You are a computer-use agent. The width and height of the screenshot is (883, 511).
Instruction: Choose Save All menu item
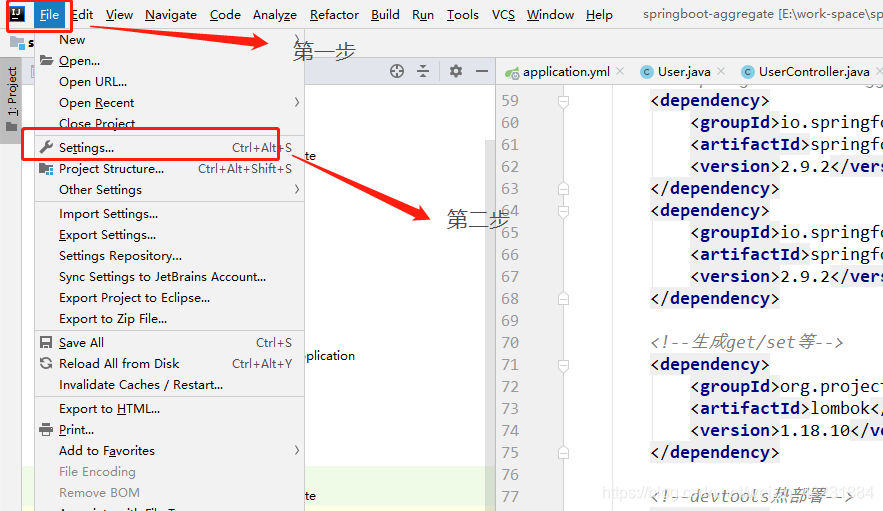tap(170, 343)
